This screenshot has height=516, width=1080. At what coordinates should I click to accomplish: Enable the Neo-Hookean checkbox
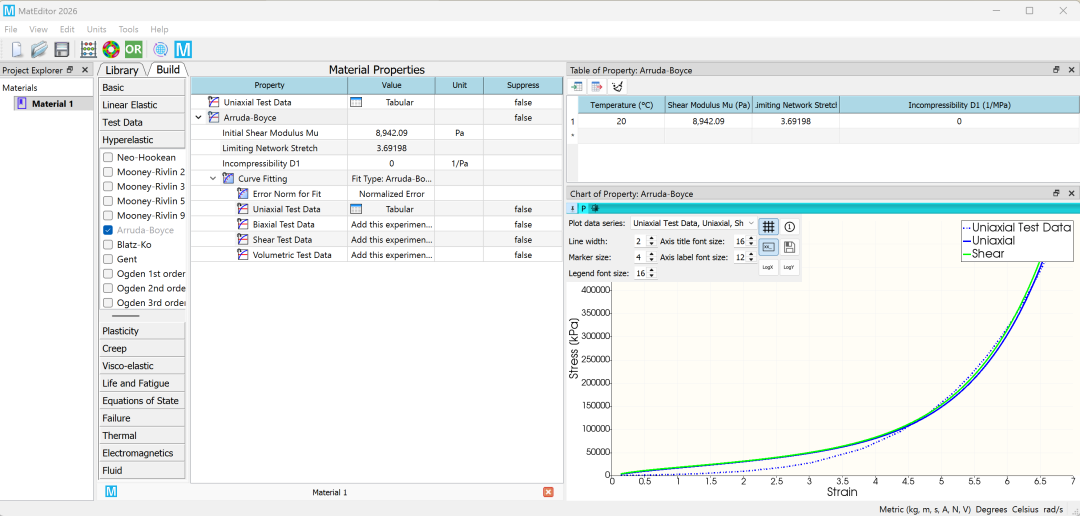[107, 157]
